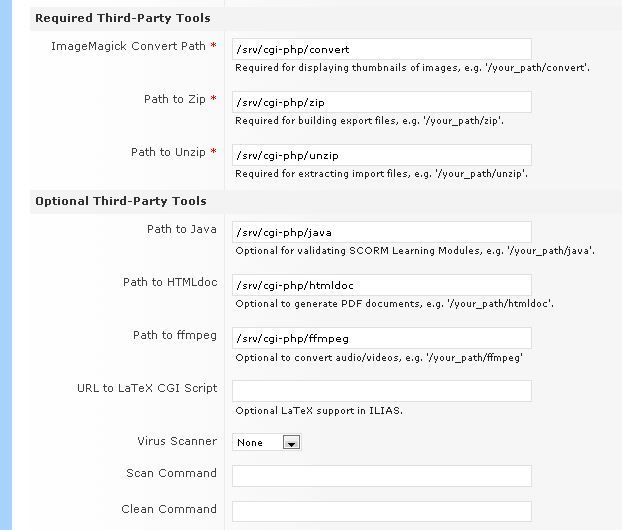Click the Path to Zip text field
This screenshot has height=530, width=622.
[x=381, y=102]
